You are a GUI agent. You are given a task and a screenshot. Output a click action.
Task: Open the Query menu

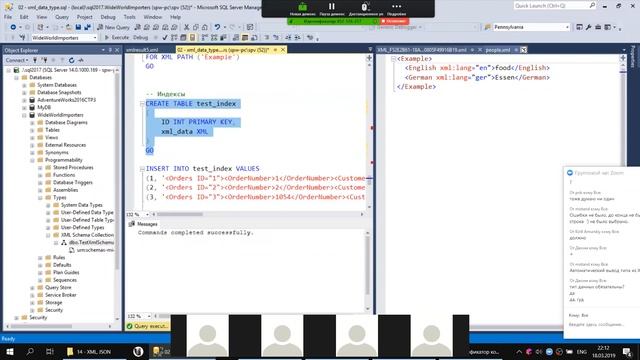click(62, 17)
